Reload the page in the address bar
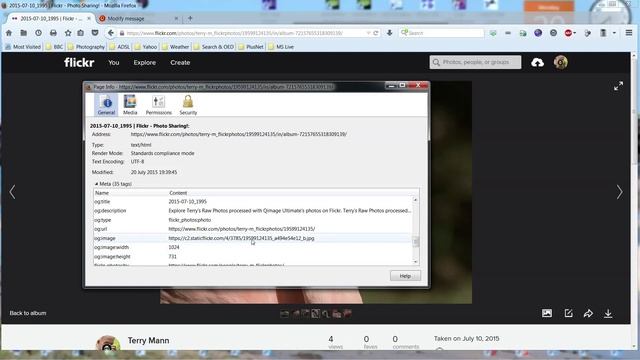640x360 pixels. pos(376,33)
